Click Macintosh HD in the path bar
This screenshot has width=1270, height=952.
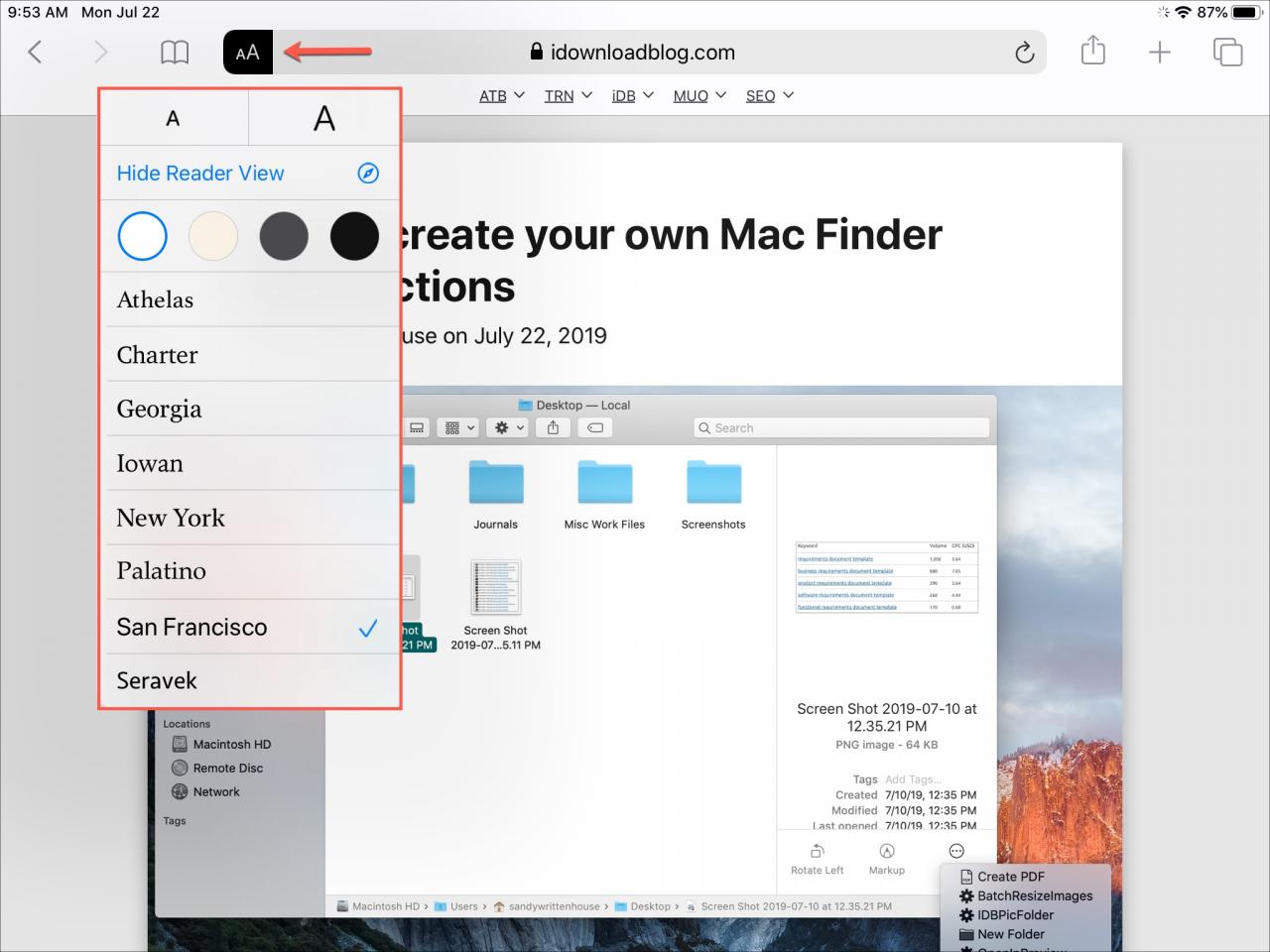tap(378, 906)
